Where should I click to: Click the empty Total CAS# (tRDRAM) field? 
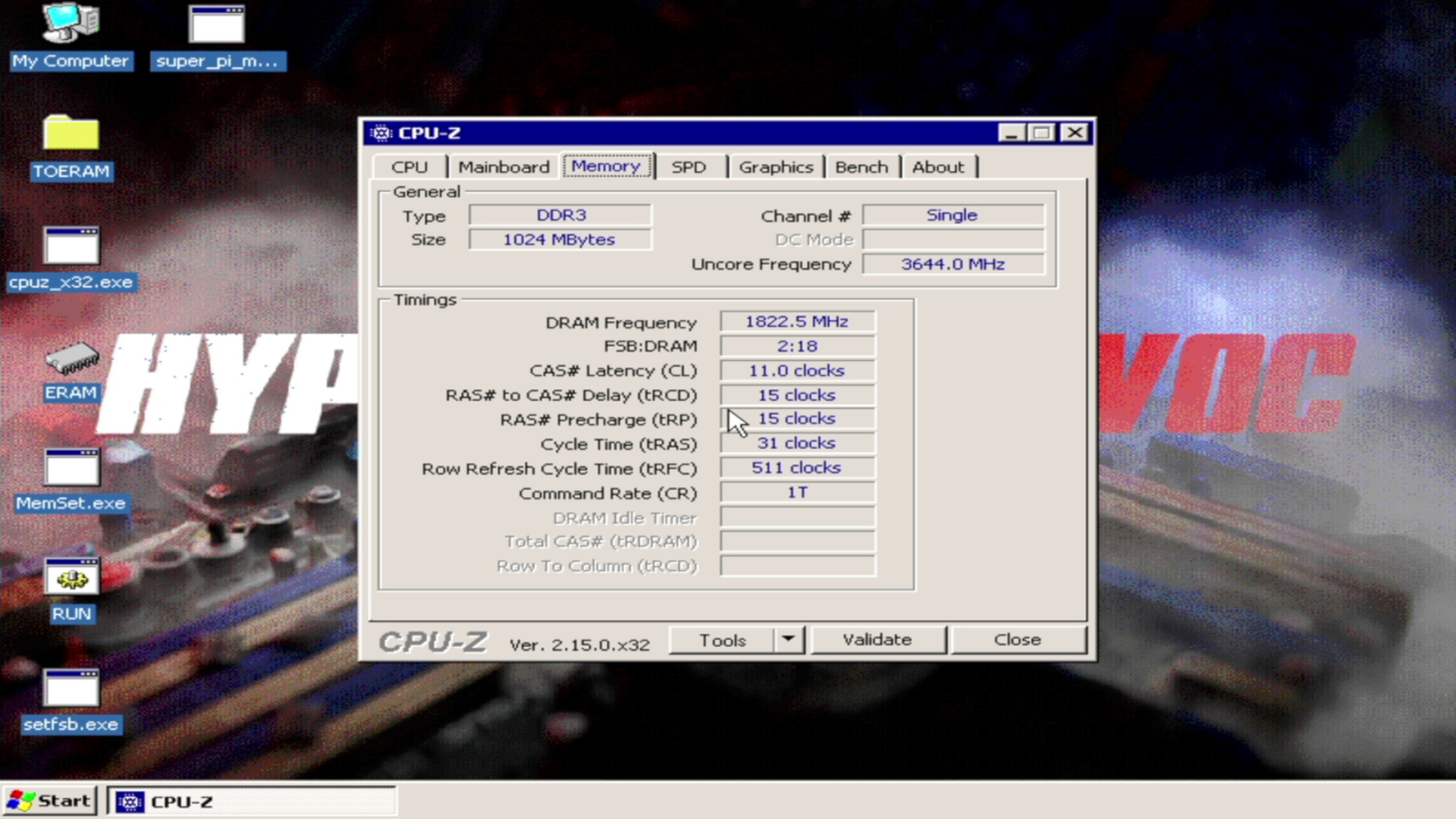point(798,541)
